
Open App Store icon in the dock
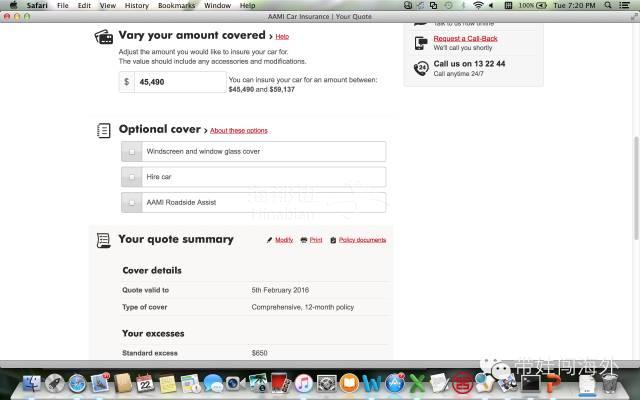click(x=394, y=383)
